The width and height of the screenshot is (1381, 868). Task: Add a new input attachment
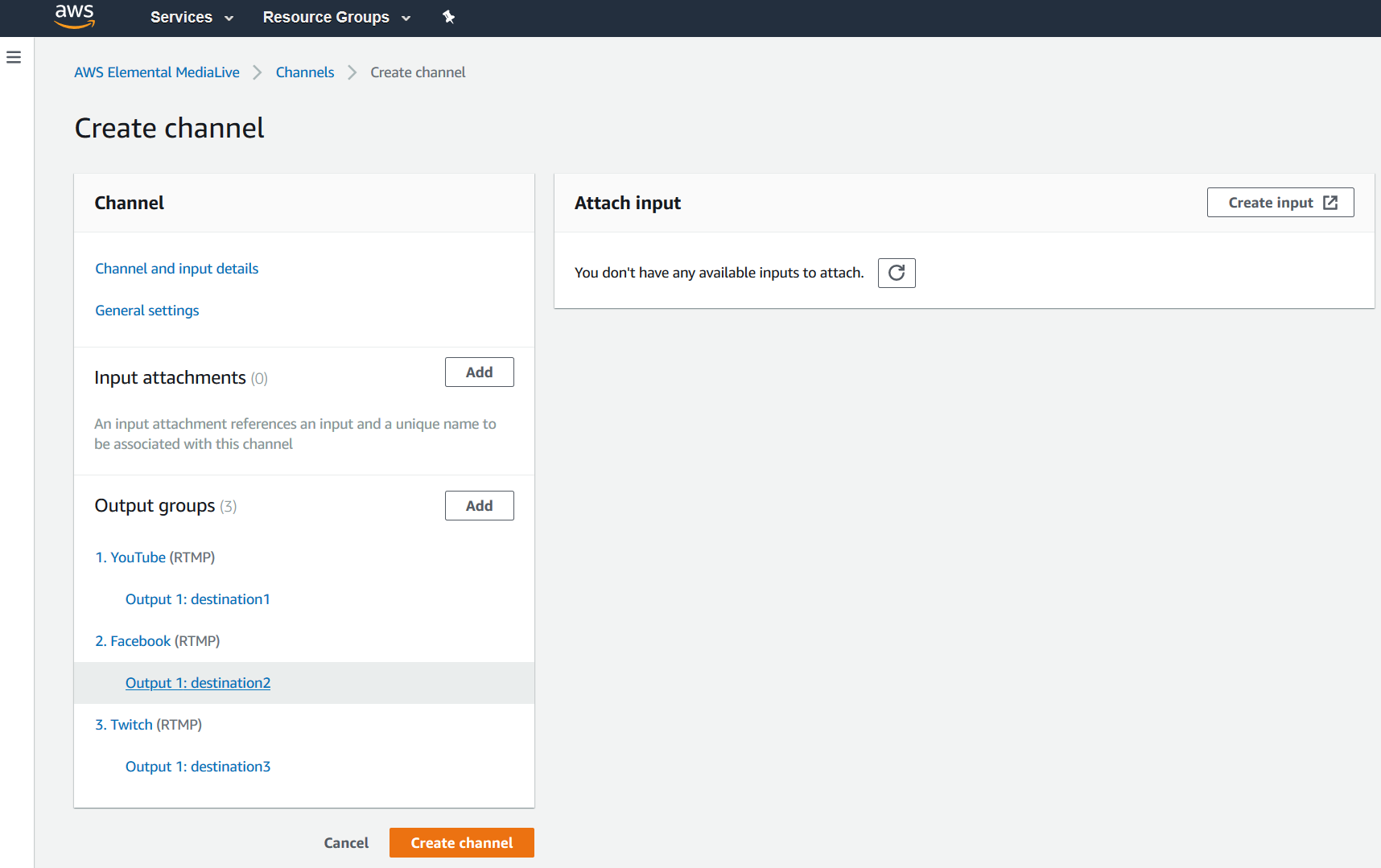480,372
